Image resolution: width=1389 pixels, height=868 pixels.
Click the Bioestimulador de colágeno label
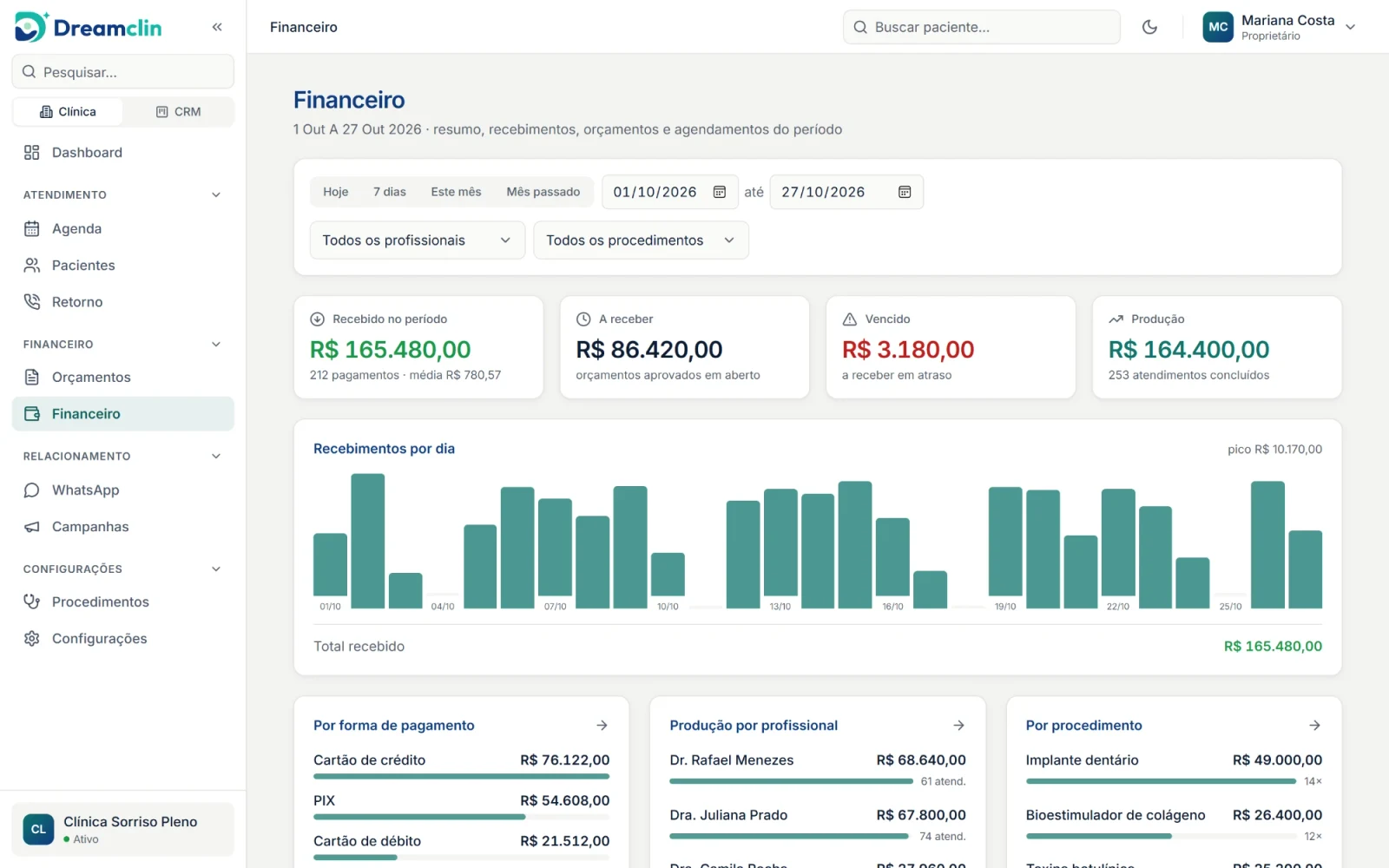coord(1116,815)
